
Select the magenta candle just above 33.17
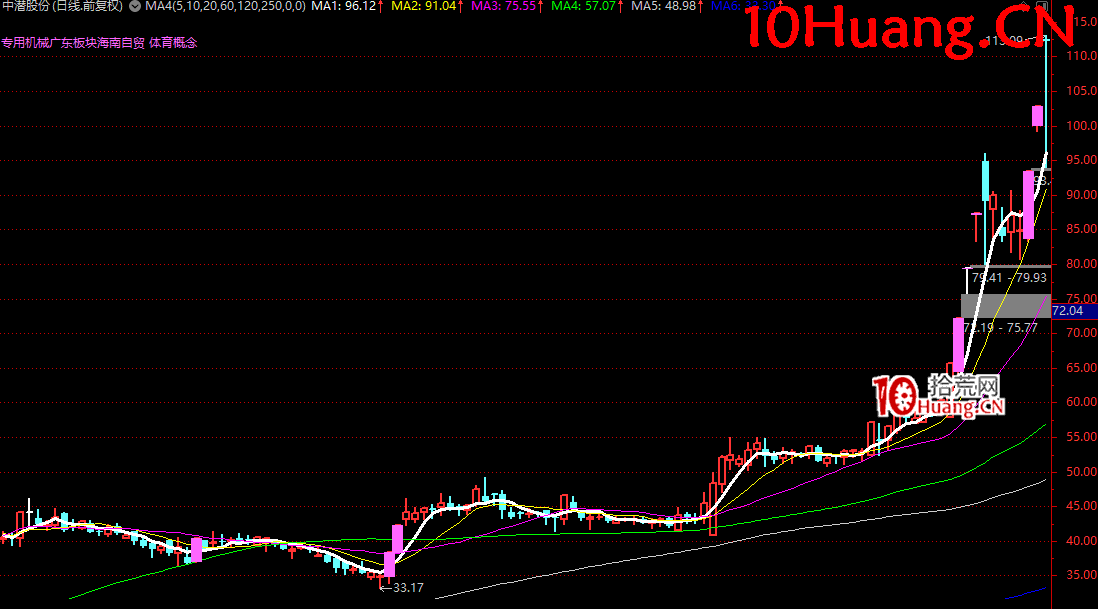(389, 564)
